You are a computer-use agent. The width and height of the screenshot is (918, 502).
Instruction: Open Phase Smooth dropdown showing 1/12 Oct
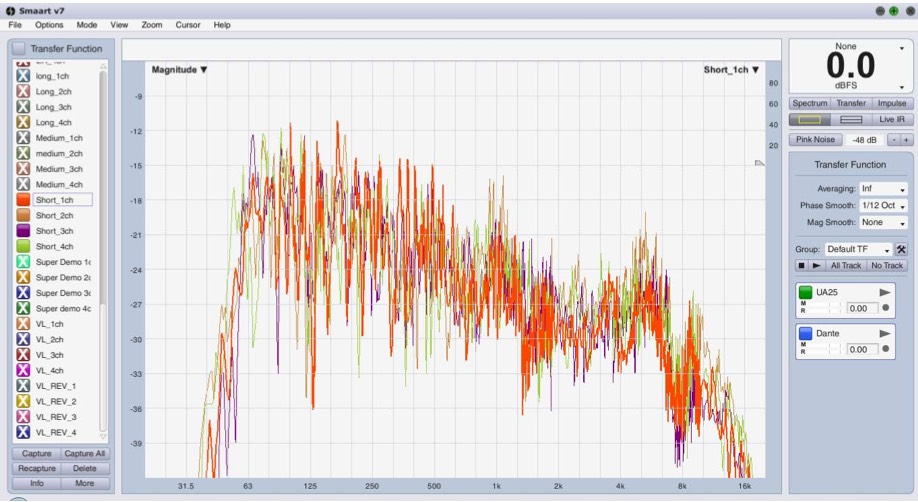point(883,206)
